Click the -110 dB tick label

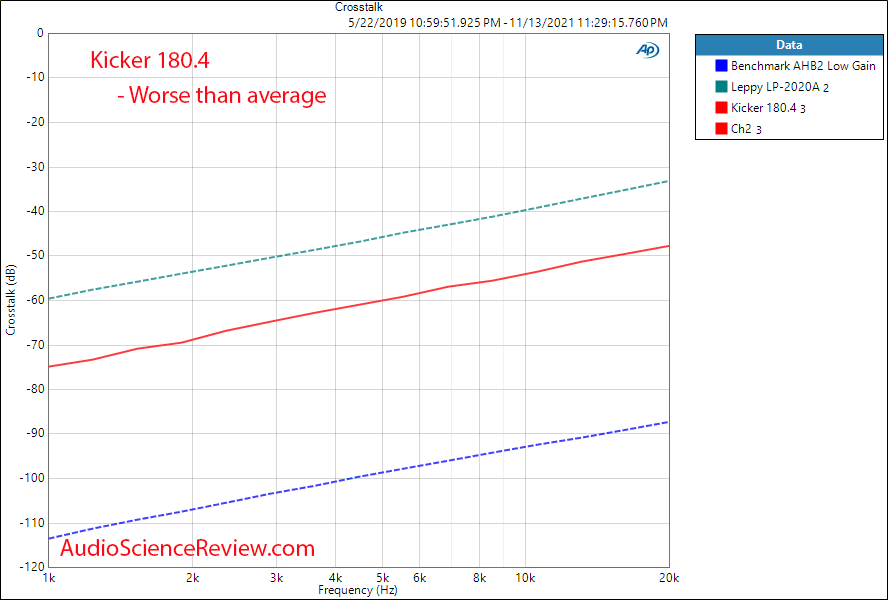[x=31, y=523]
